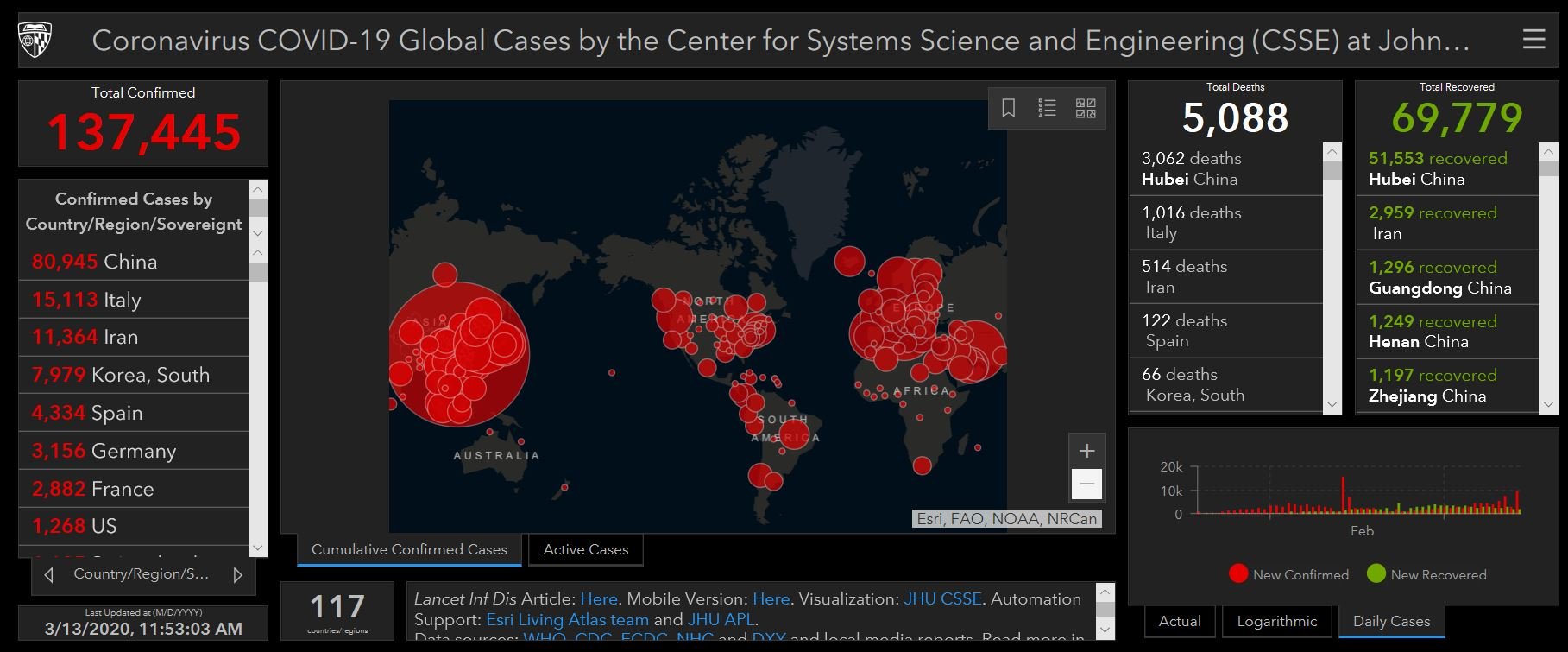Click scroll up arrow in deaths list
The width and height of the screenshot is (1568, 652).
pyautogui.click(x=1332, y=152)
